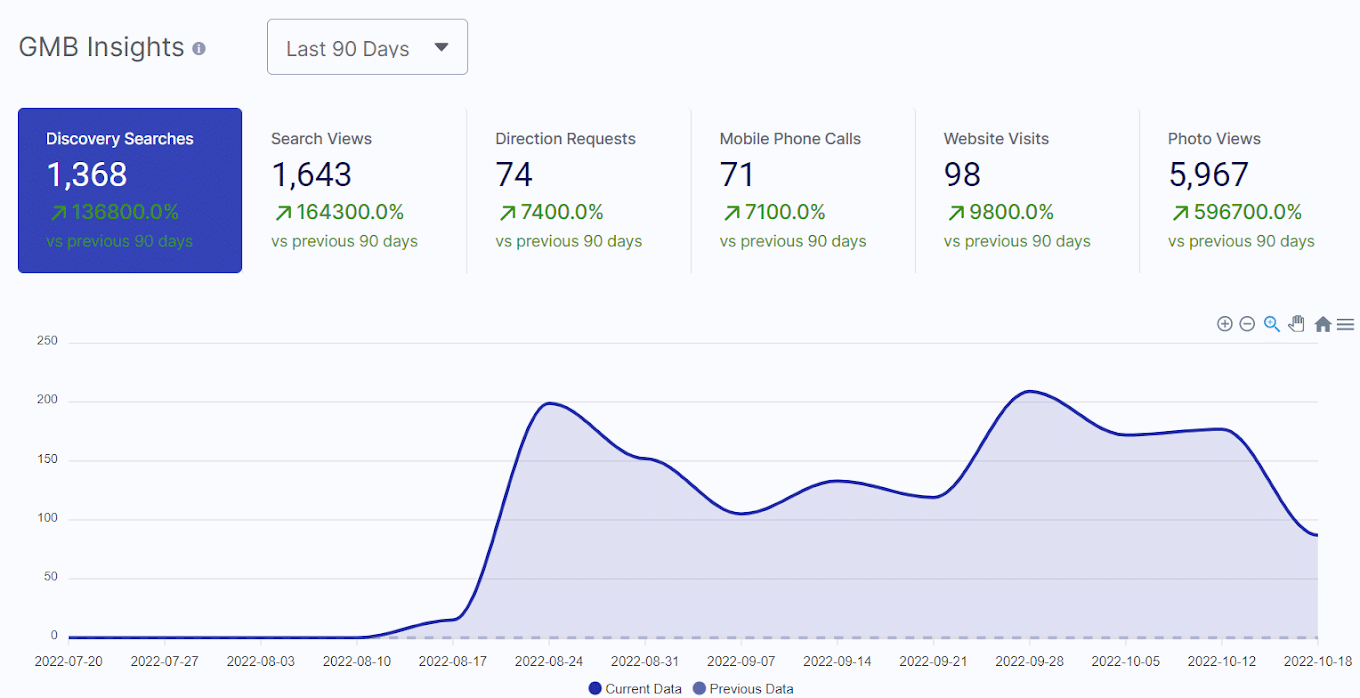Reset chart zoom with home icon
The image size is (1360, 698).
coord(1322,324)
